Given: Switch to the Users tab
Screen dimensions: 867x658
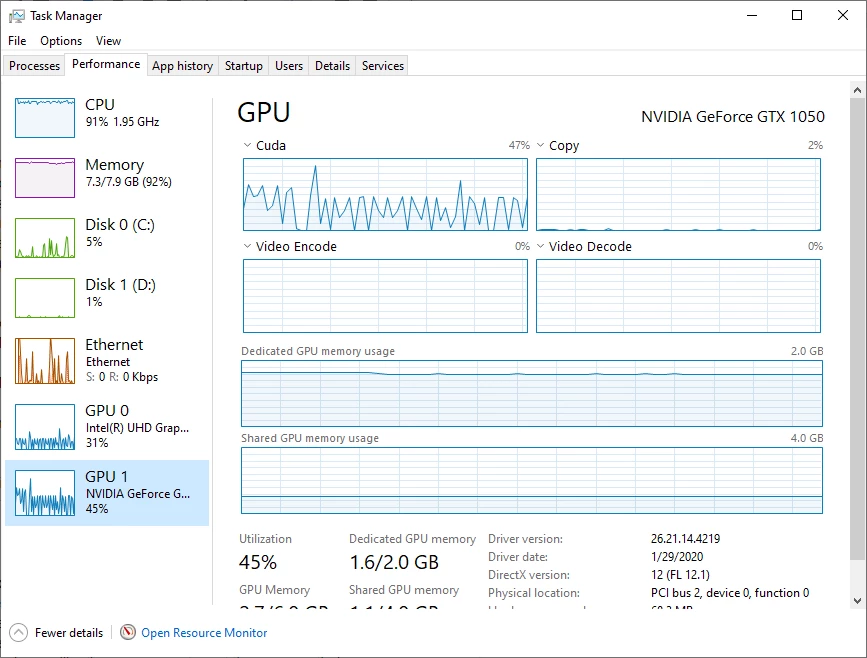Looking at the screenshot, I should [x=289, y=66].
